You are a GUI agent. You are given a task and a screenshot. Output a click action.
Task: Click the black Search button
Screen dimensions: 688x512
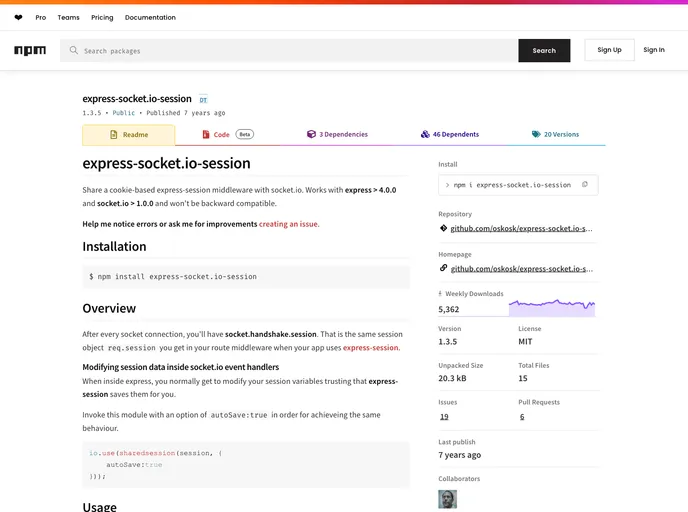pyautogui.click(x=544, y=50)
